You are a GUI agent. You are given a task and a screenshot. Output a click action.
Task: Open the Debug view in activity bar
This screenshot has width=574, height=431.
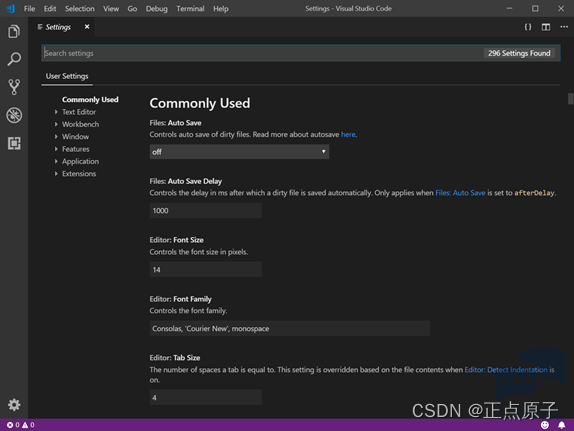(x=14, y=115)
